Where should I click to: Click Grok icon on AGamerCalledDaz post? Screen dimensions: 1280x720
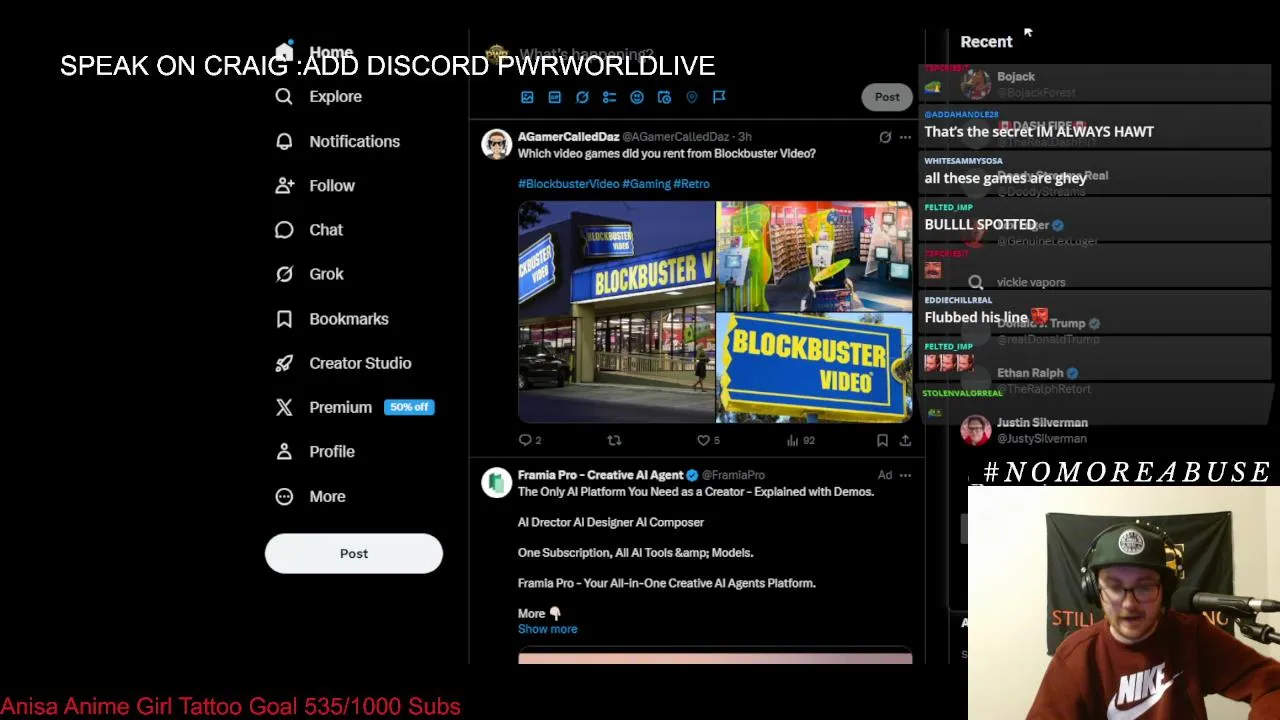point(885,137)
